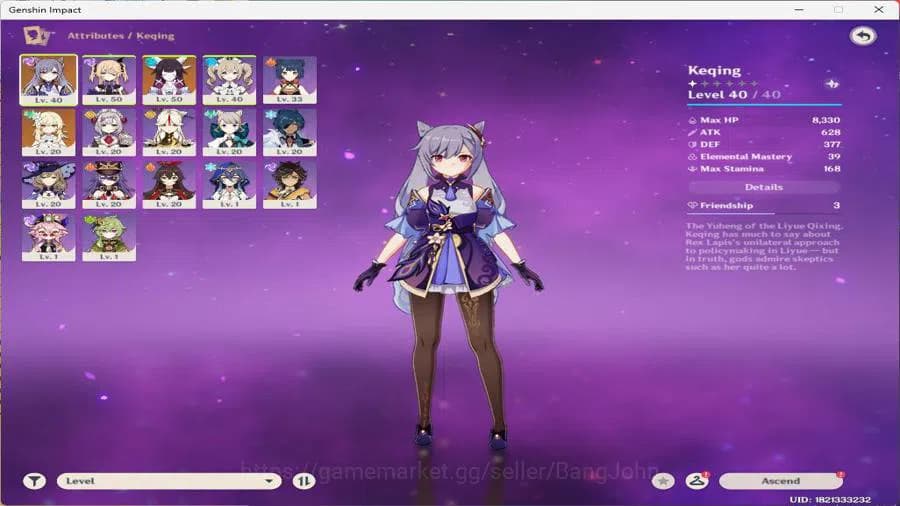
Task: Select Chevreuse's Lv. 20 portrait with captain hat
Action: coord(108,185)
